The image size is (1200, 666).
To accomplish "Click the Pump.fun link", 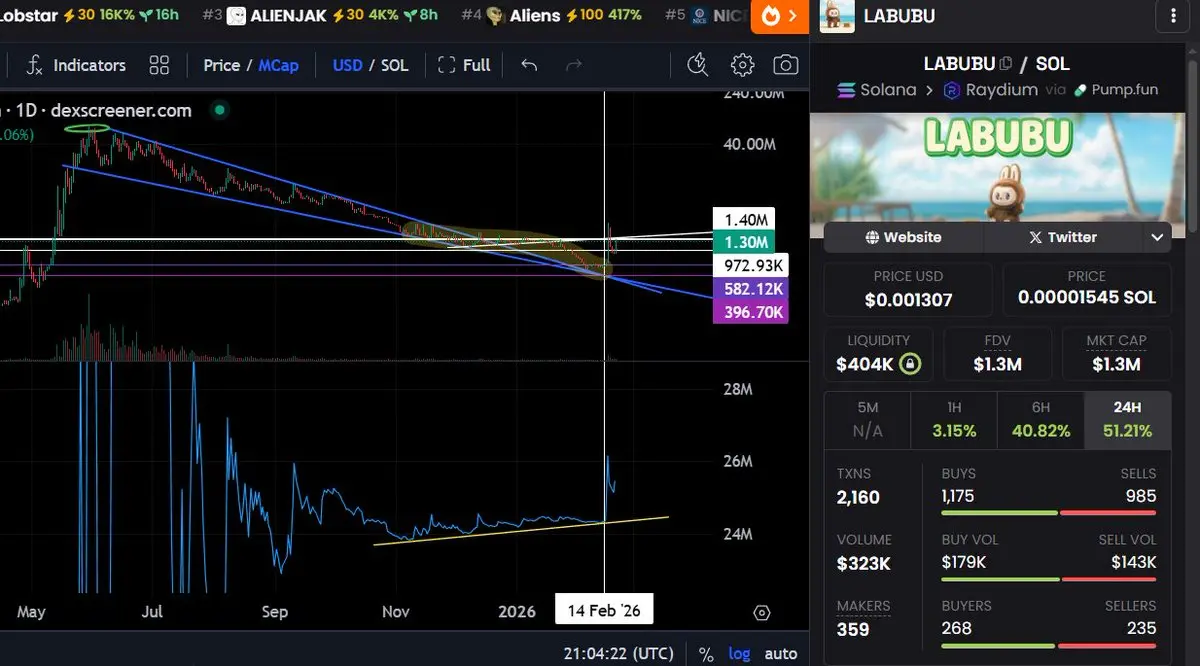I will tap(1115, 90).
